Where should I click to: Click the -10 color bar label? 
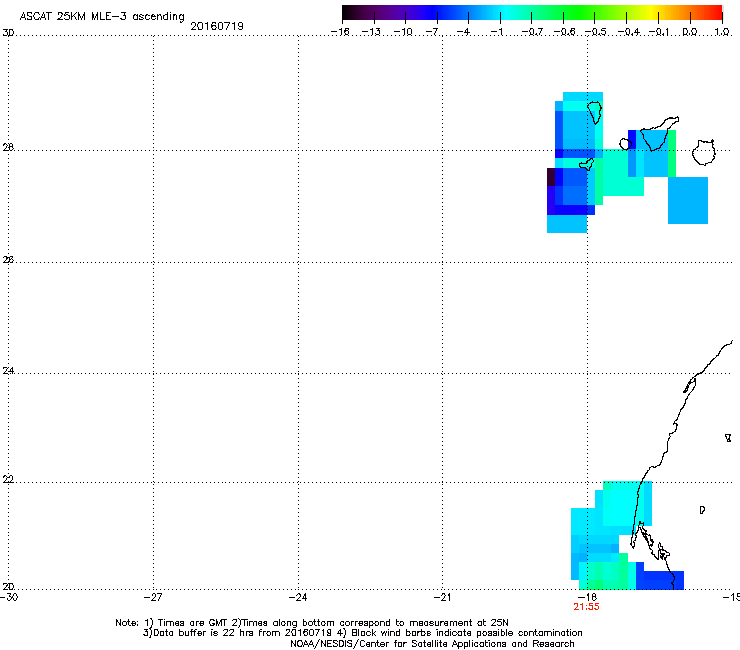point(403,32)
